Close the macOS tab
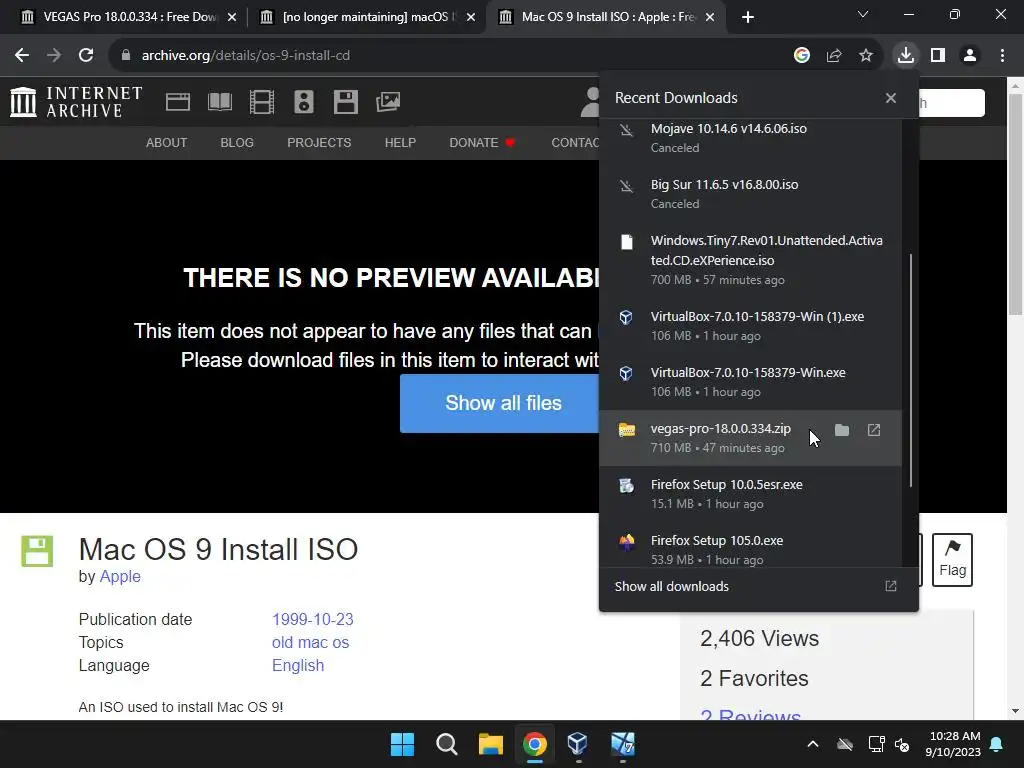 point(471,17)
